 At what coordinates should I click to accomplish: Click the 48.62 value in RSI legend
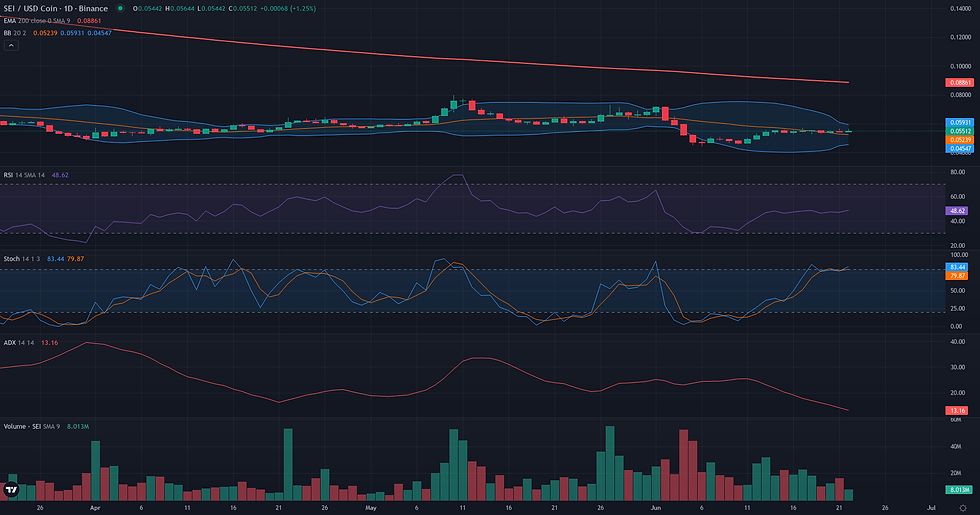(x=60, y=175)
